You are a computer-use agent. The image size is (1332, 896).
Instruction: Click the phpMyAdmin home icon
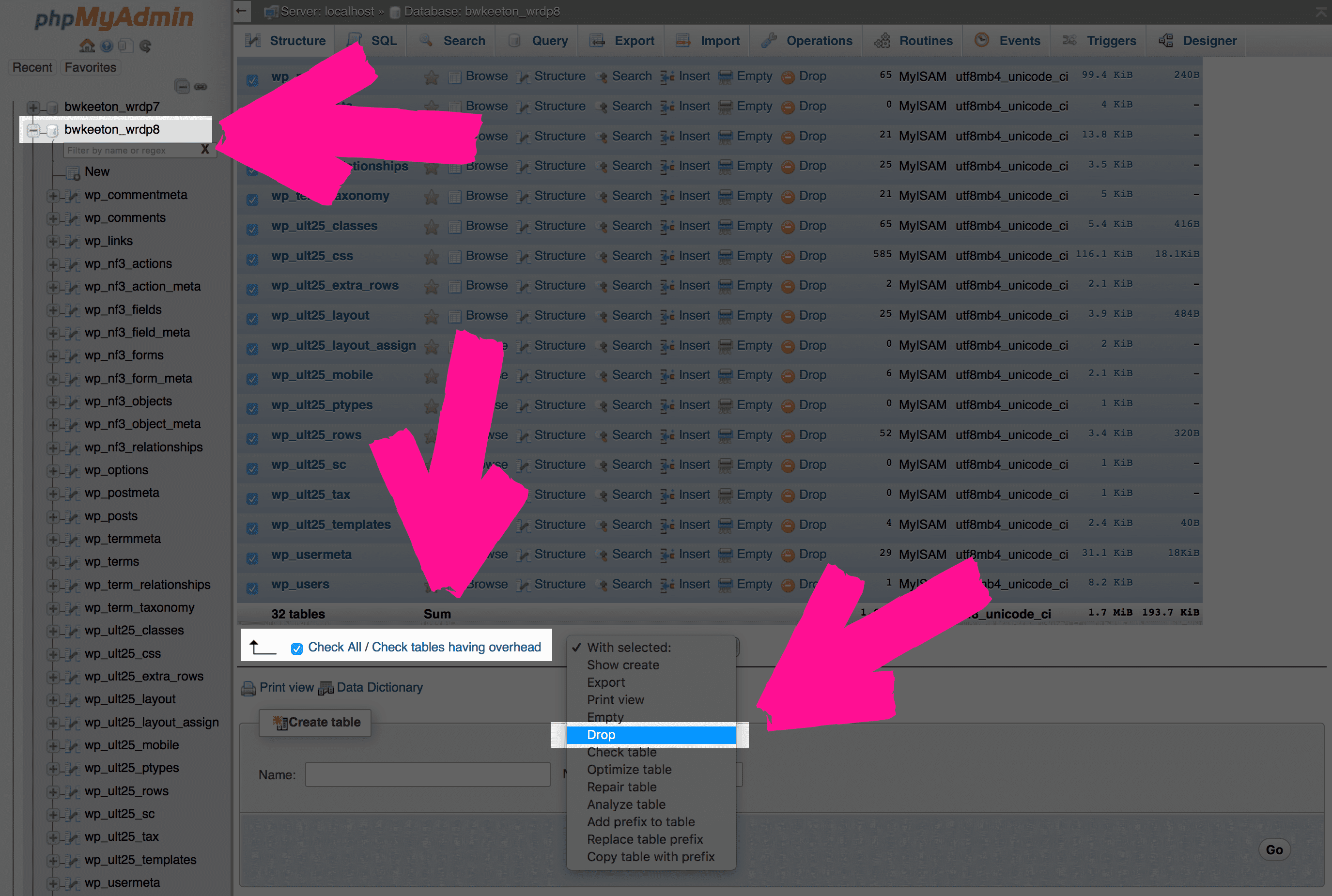(88, 46)
